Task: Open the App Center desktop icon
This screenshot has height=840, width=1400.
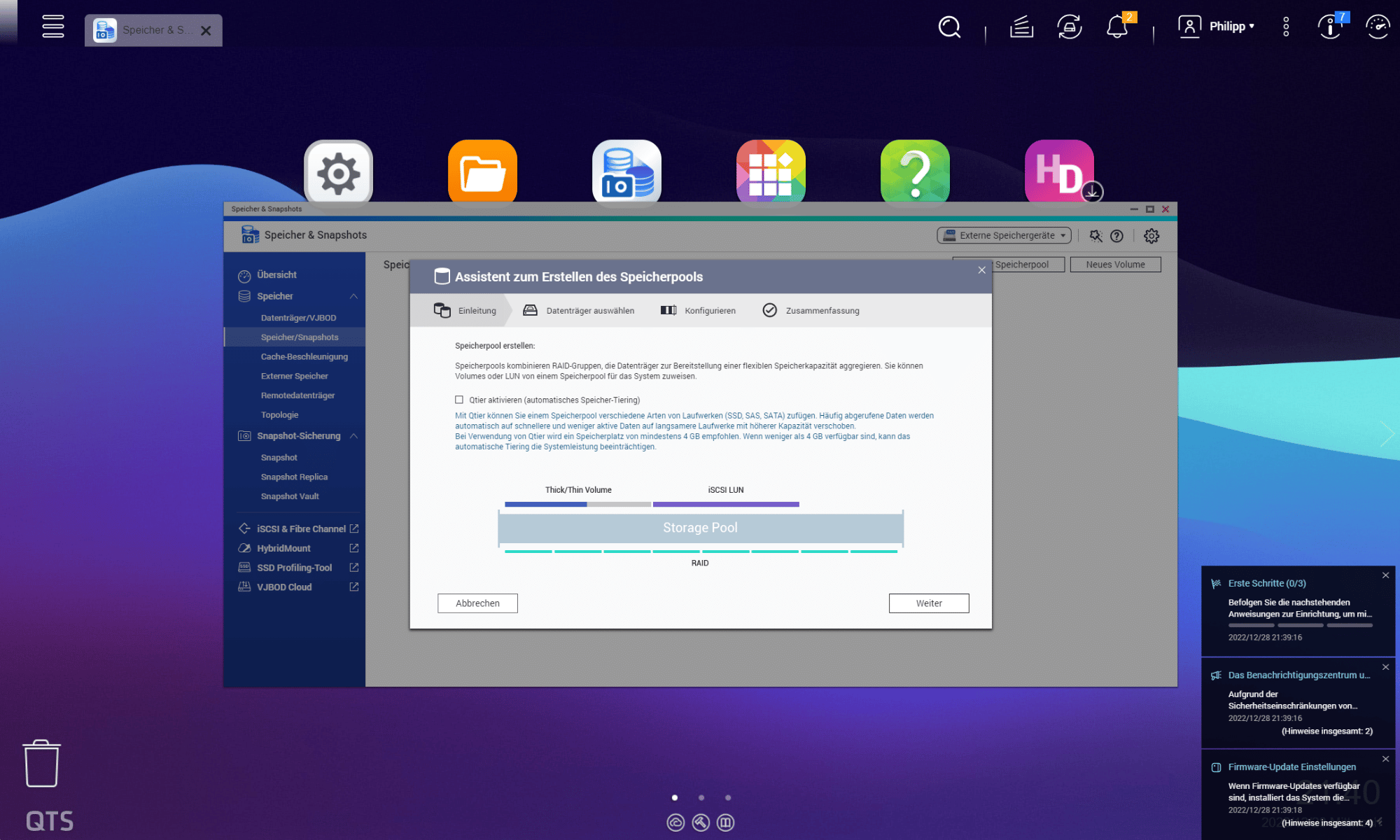Action: (770, 171)
